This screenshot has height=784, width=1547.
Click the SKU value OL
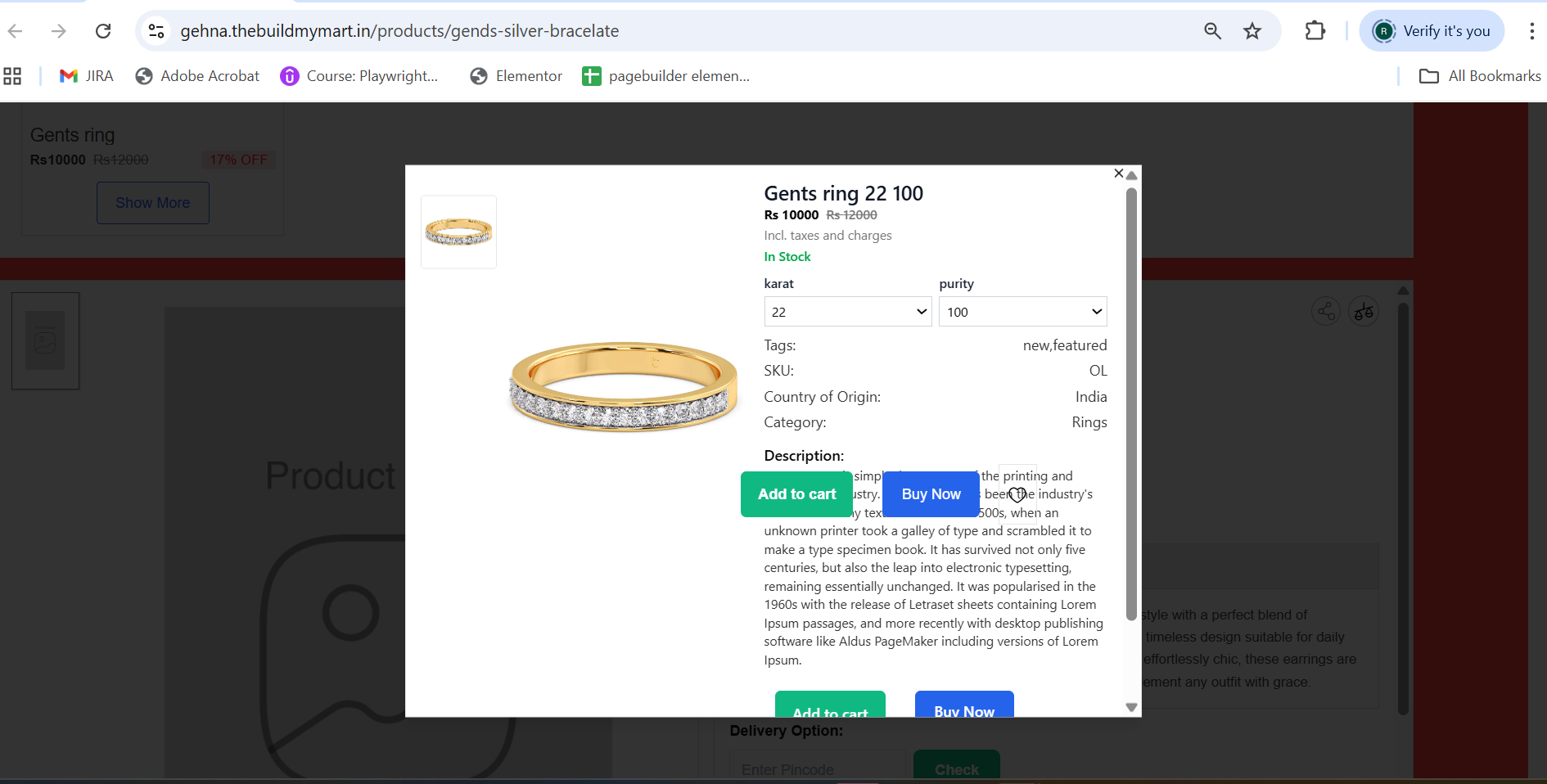[1098, 371]
